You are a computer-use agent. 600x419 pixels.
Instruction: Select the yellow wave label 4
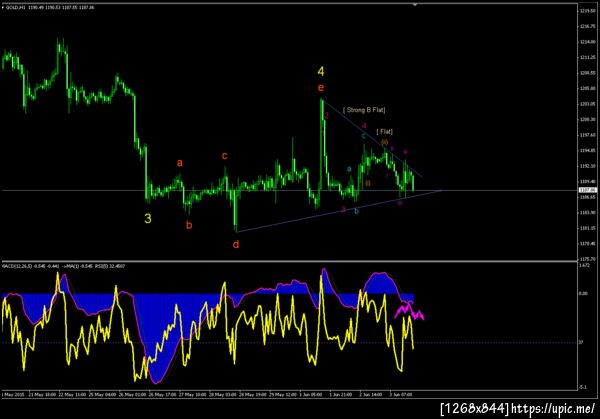[321, 71]
